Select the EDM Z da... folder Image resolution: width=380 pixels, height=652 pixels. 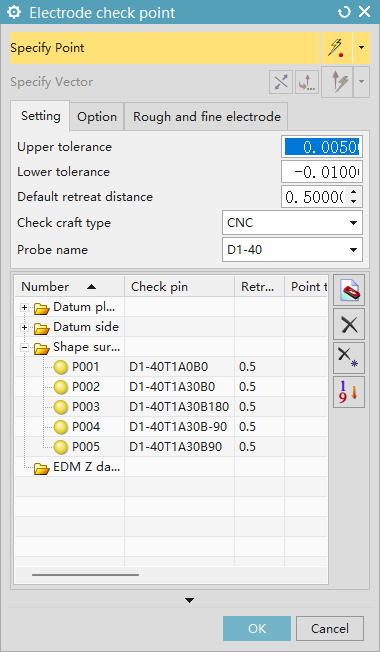click(77, 467)
